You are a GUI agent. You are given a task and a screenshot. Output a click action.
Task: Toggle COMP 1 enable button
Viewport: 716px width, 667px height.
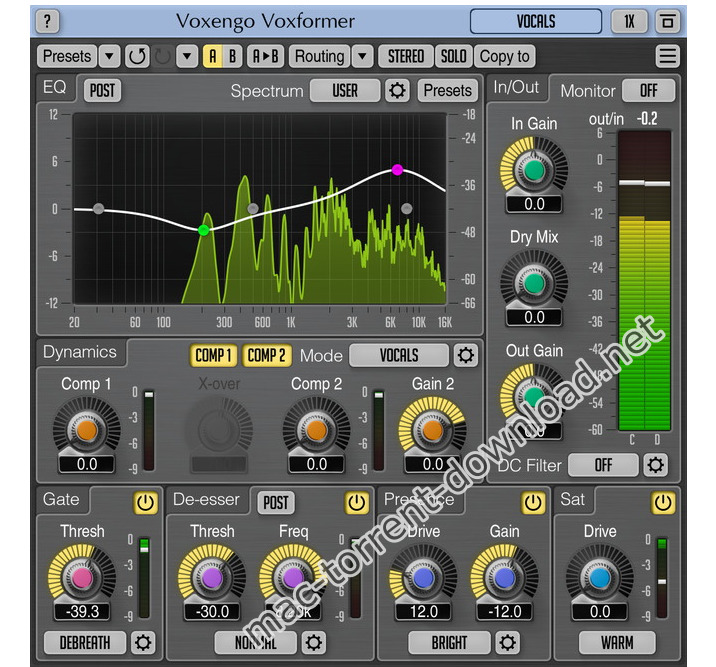[214, 355]
